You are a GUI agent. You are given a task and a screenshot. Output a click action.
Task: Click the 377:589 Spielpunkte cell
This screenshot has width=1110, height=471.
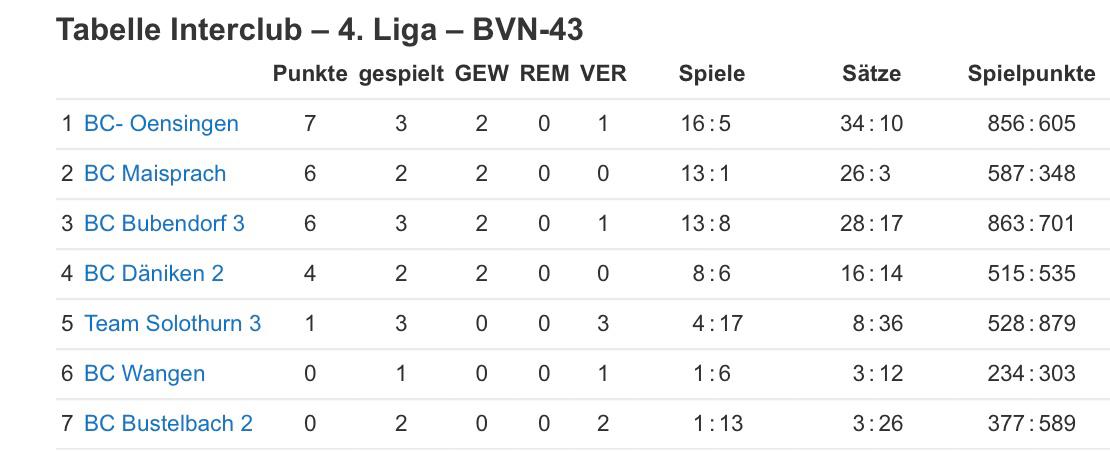click(1031, 424)
